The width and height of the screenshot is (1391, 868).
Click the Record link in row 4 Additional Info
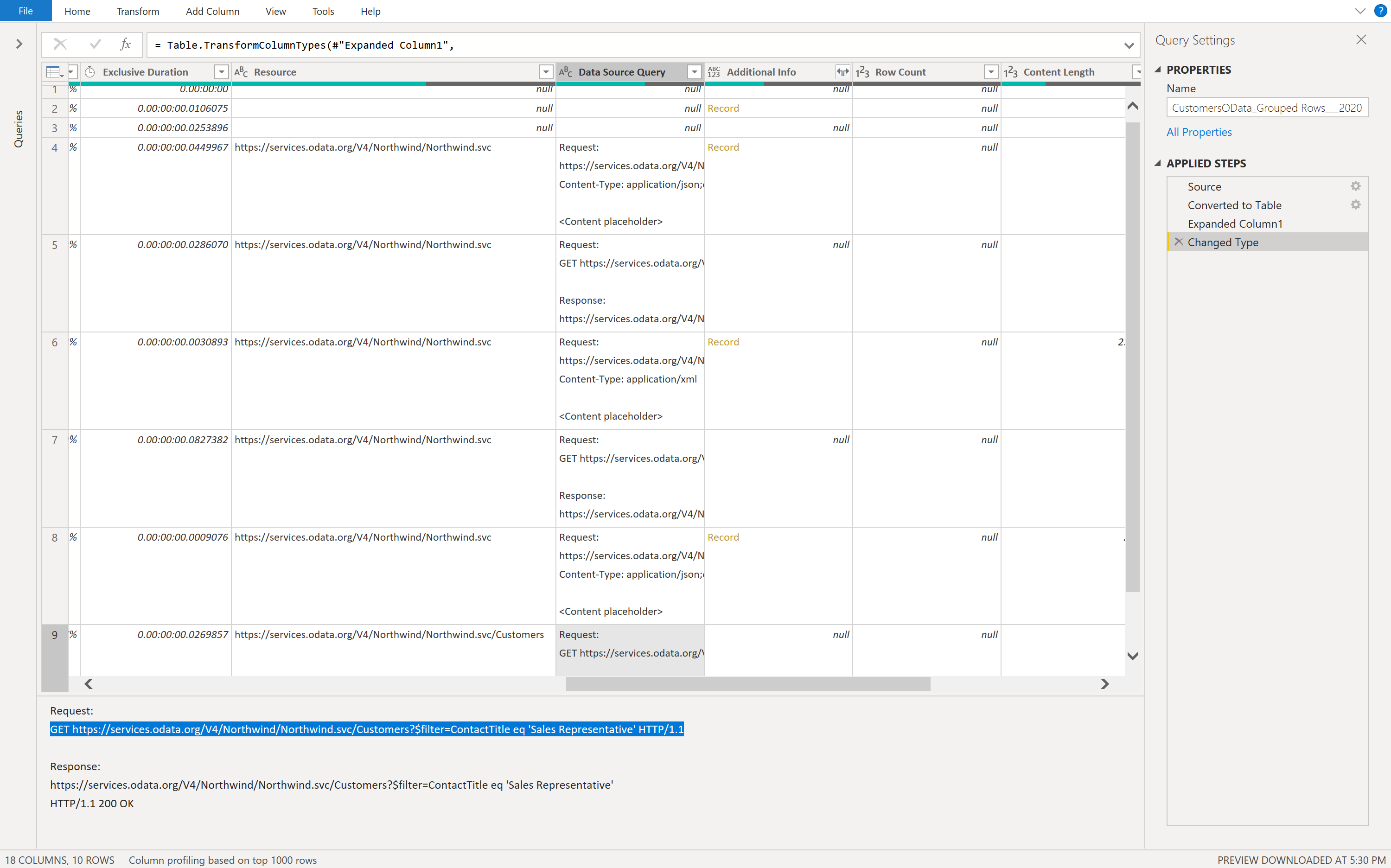[x=723, y=147]
